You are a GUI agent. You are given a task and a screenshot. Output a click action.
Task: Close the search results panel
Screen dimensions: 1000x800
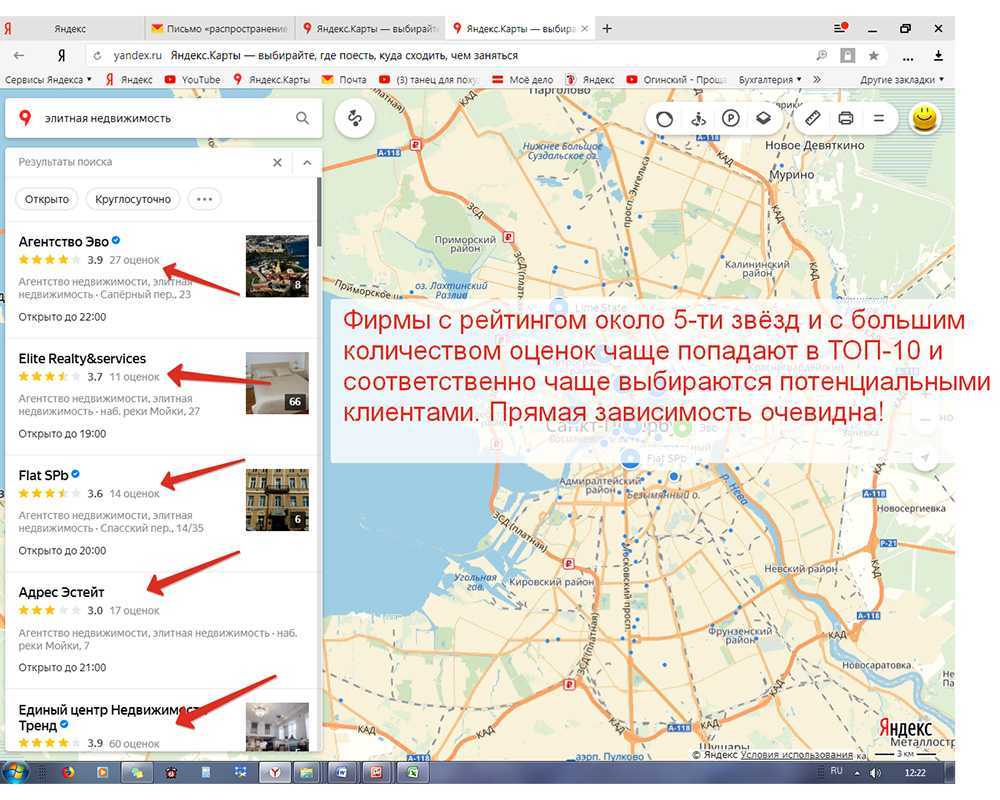pyautogui.click(x=277, y=163)
